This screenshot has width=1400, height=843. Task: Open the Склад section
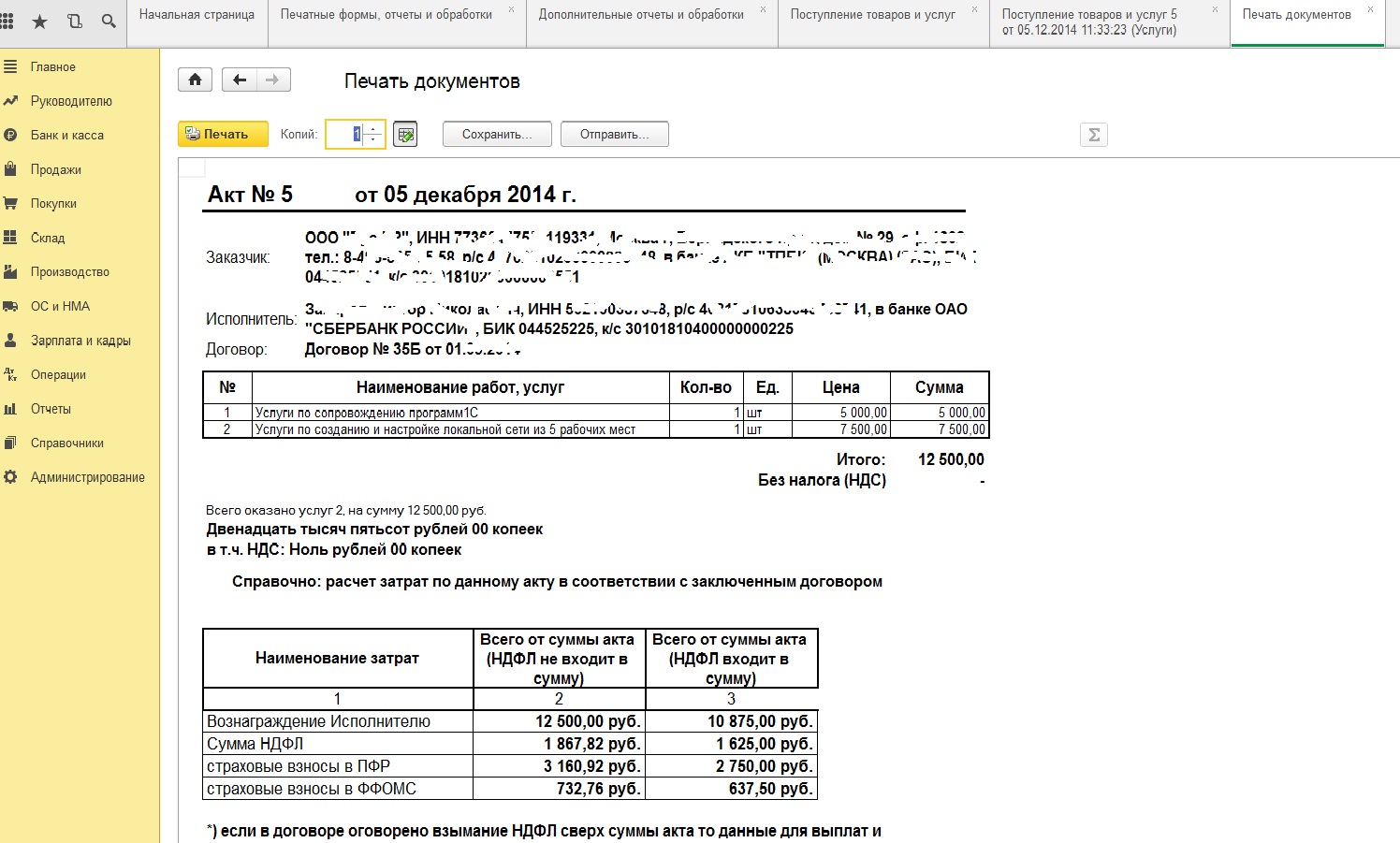click(48, 238)
